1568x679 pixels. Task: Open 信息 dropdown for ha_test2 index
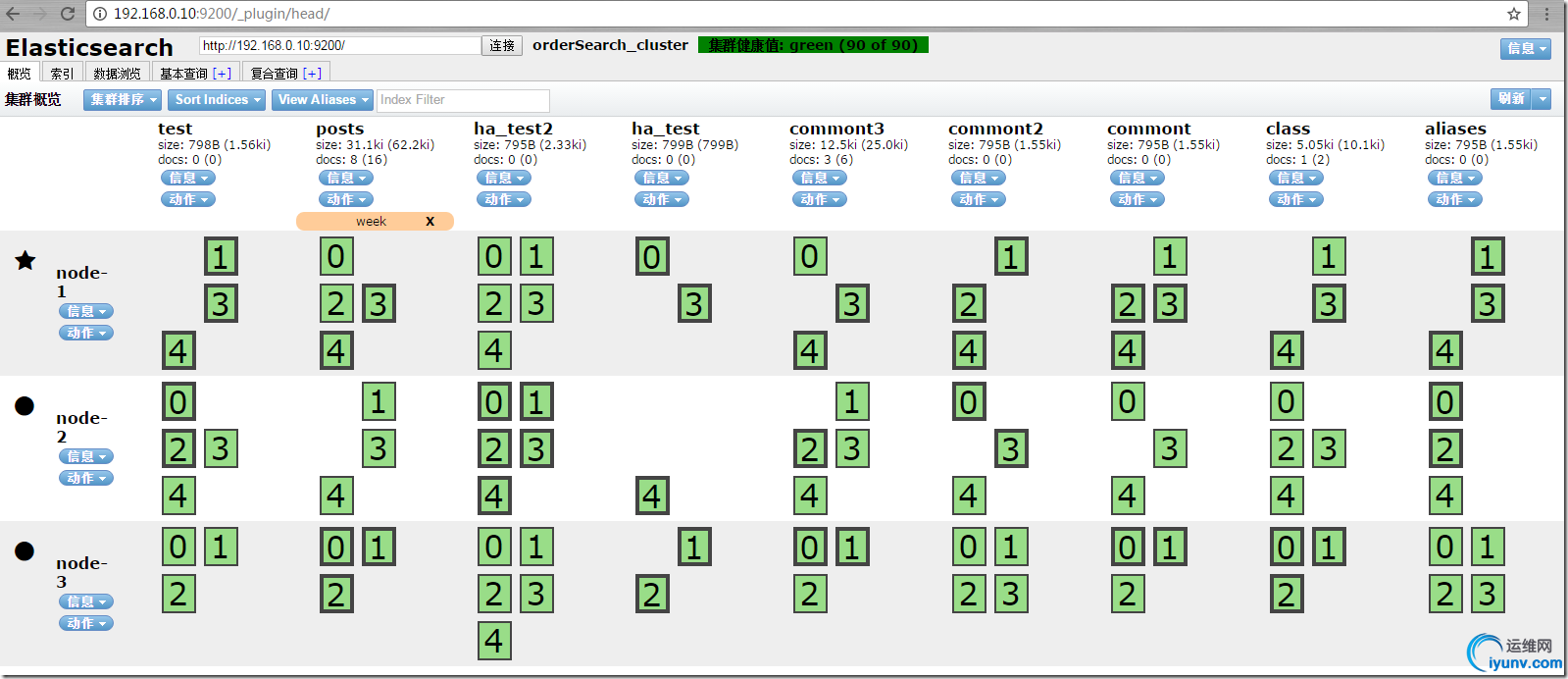[x=504, y=178]
